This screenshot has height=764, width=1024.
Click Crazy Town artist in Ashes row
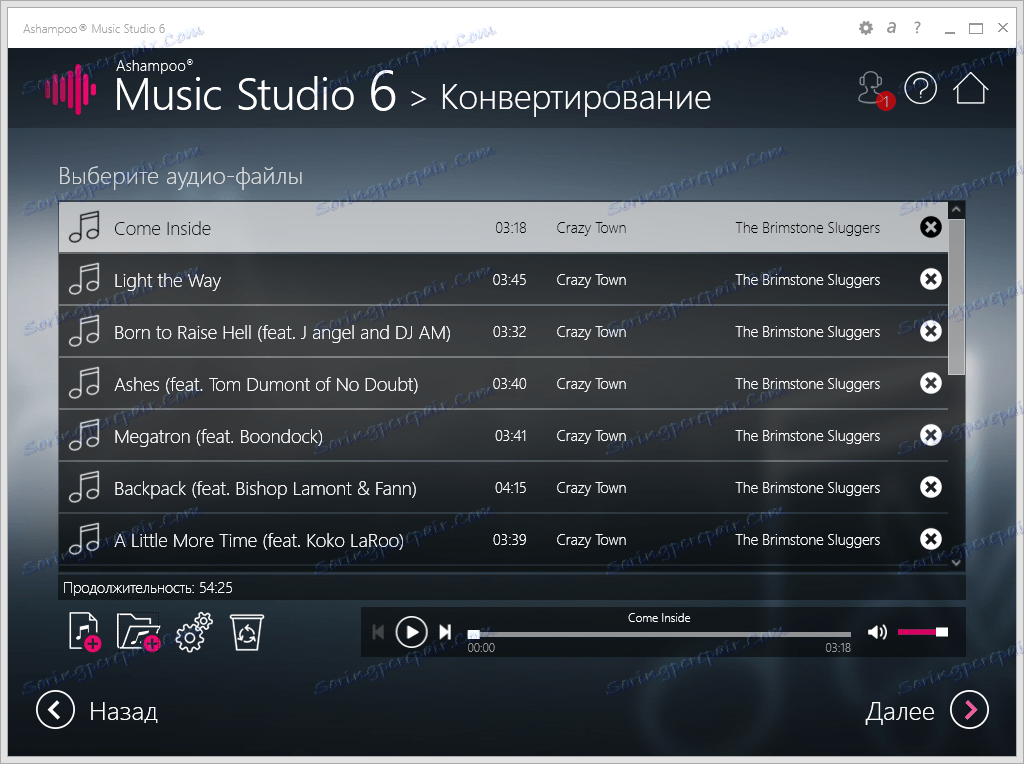(591, 384)
